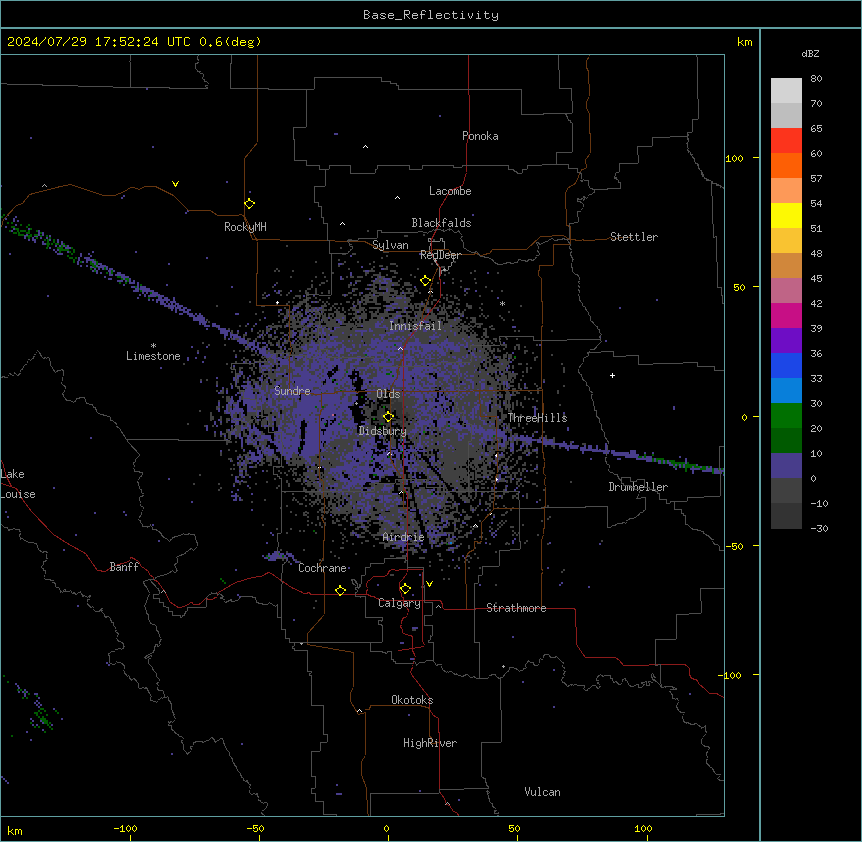Select the yellow diamond marker directly above the Calgary label
This screenshot has width=862, height=842.
pyautogui.click(x=406, y=589)
